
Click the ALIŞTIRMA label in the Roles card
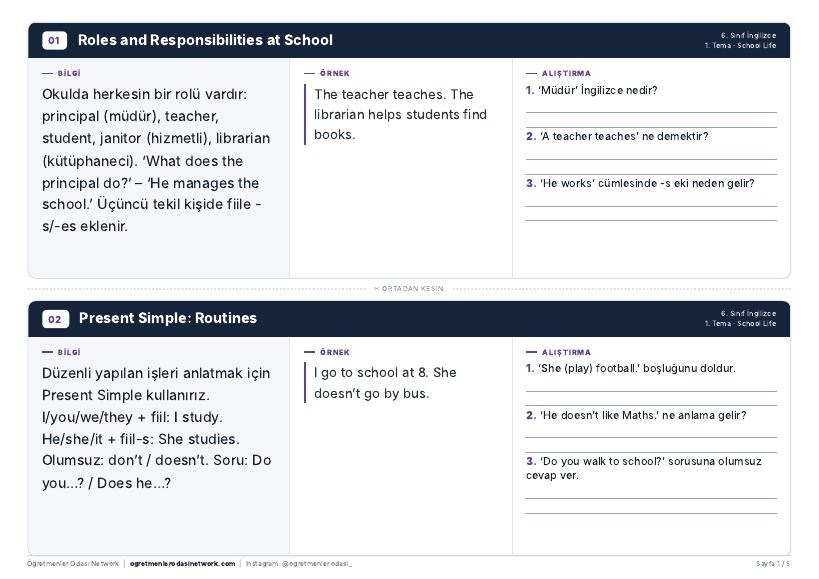click(566, 74)
